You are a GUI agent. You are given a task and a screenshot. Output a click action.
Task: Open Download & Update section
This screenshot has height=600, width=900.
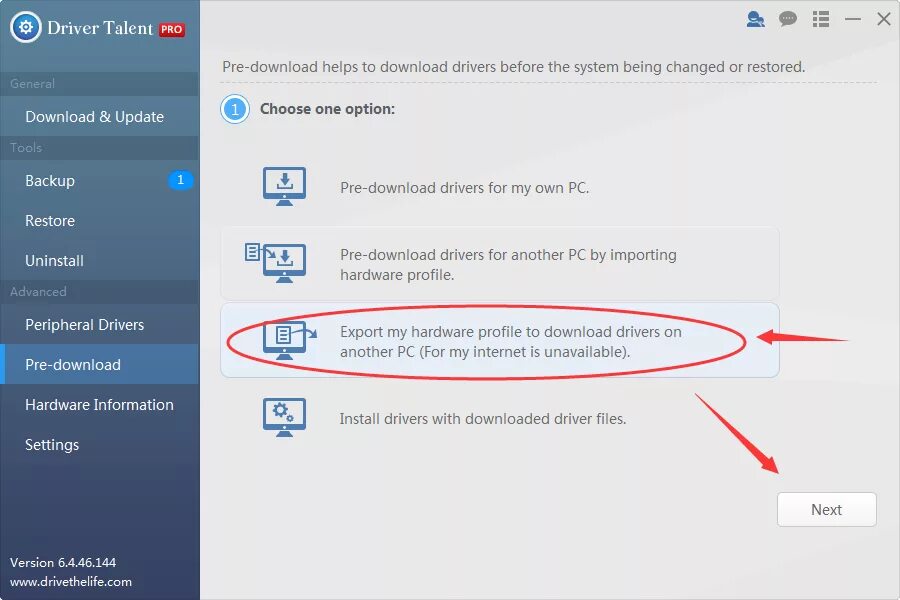(x=100, y=117)
